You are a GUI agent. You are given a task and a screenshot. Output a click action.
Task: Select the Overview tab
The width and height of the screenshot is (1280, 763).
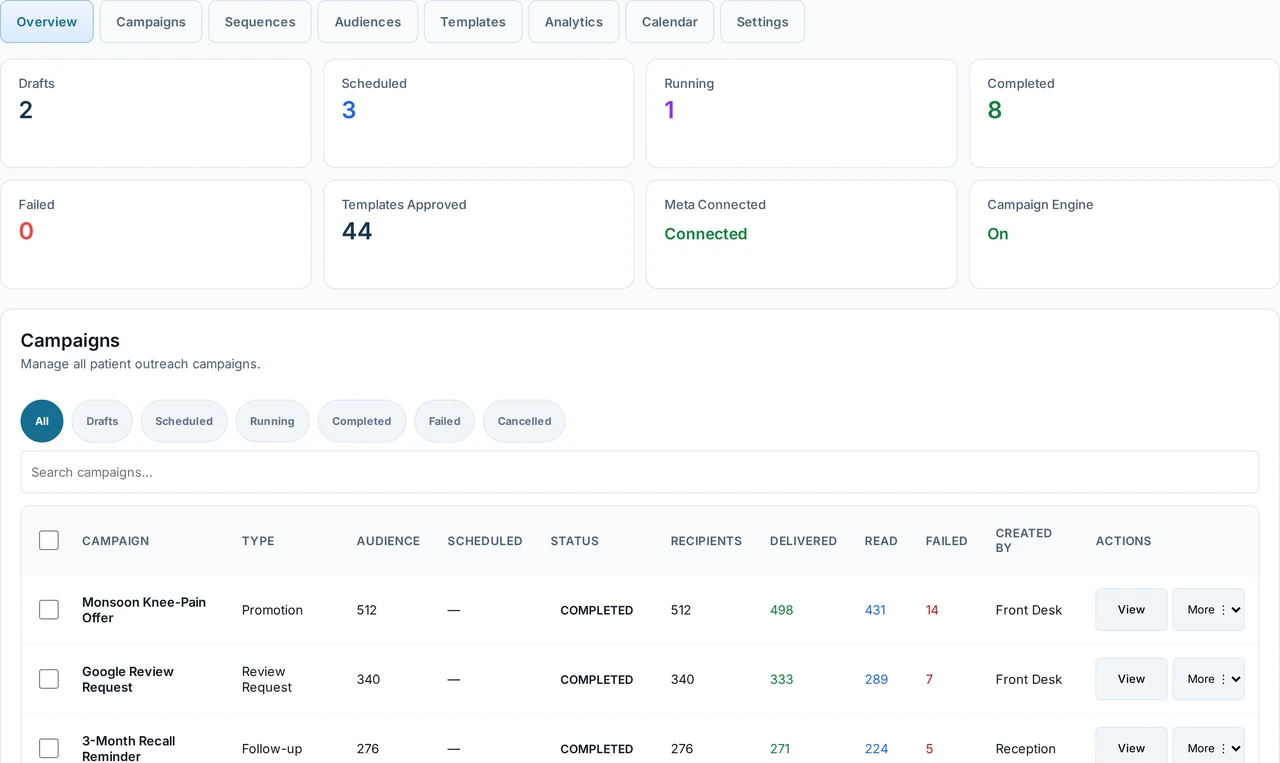[x=47, y=22]
